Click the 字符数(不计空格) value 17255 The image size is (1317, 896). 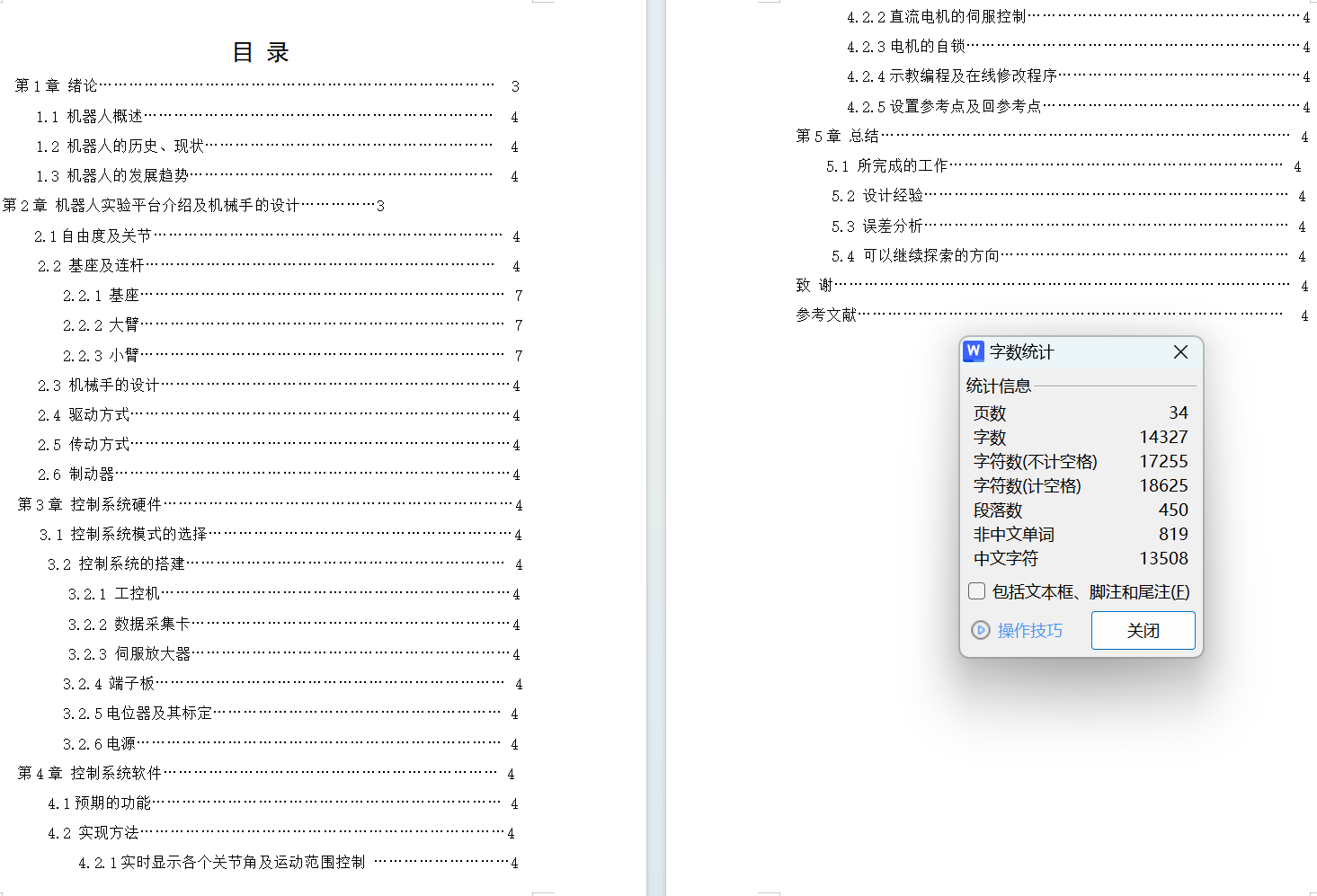pyautogui.click(x=1163, y=461)
